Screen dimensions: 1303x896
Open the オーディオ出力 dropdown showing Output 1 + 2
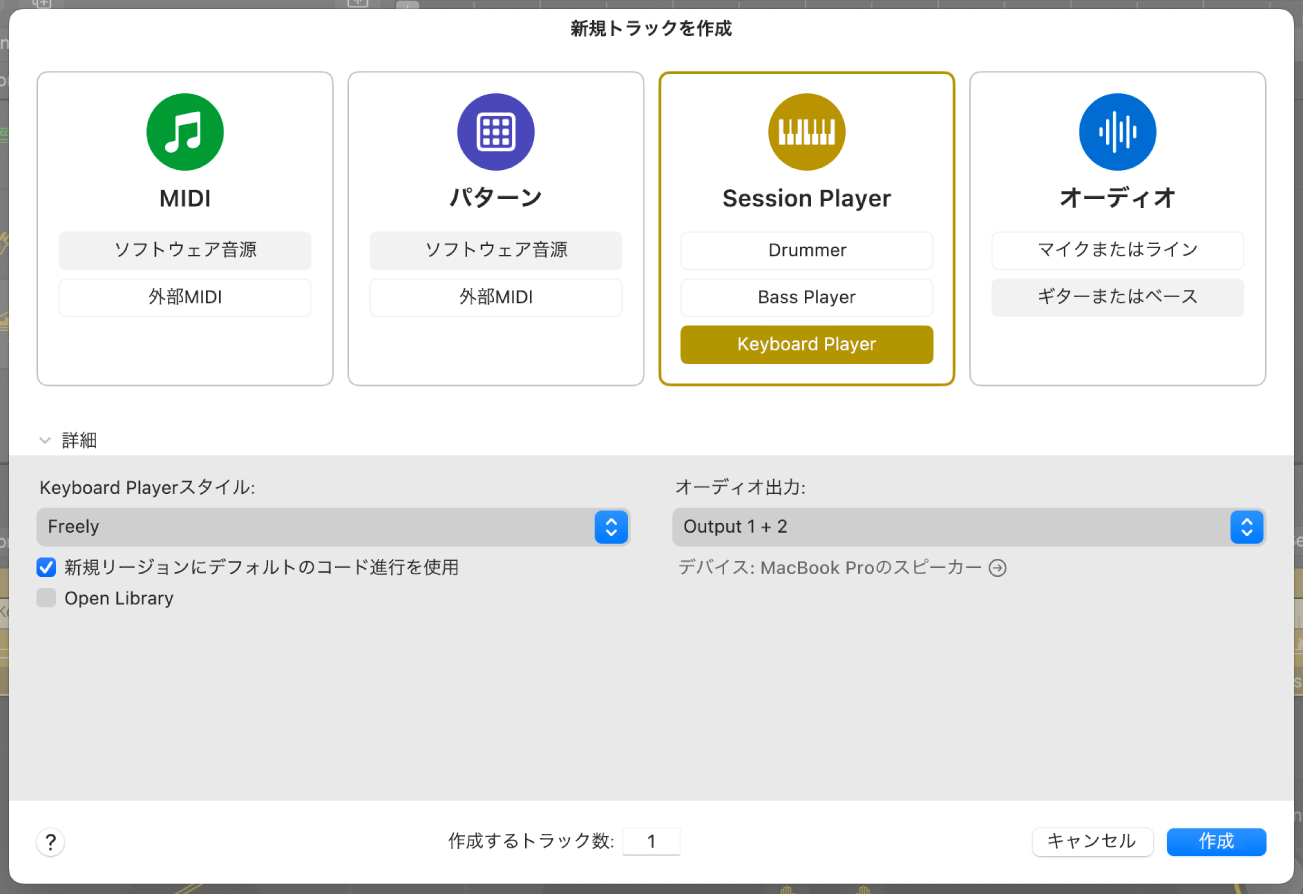tap(1246, 527)
